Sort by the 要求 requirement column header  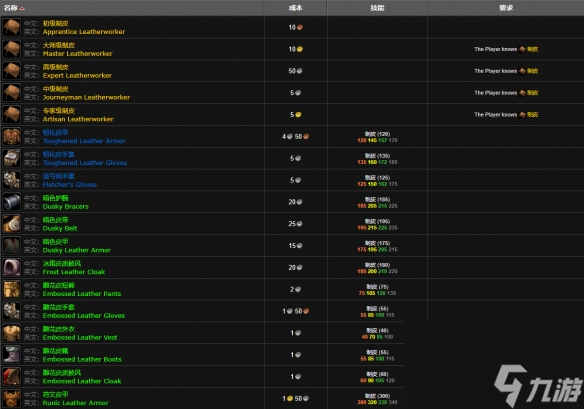pos(506,8)
